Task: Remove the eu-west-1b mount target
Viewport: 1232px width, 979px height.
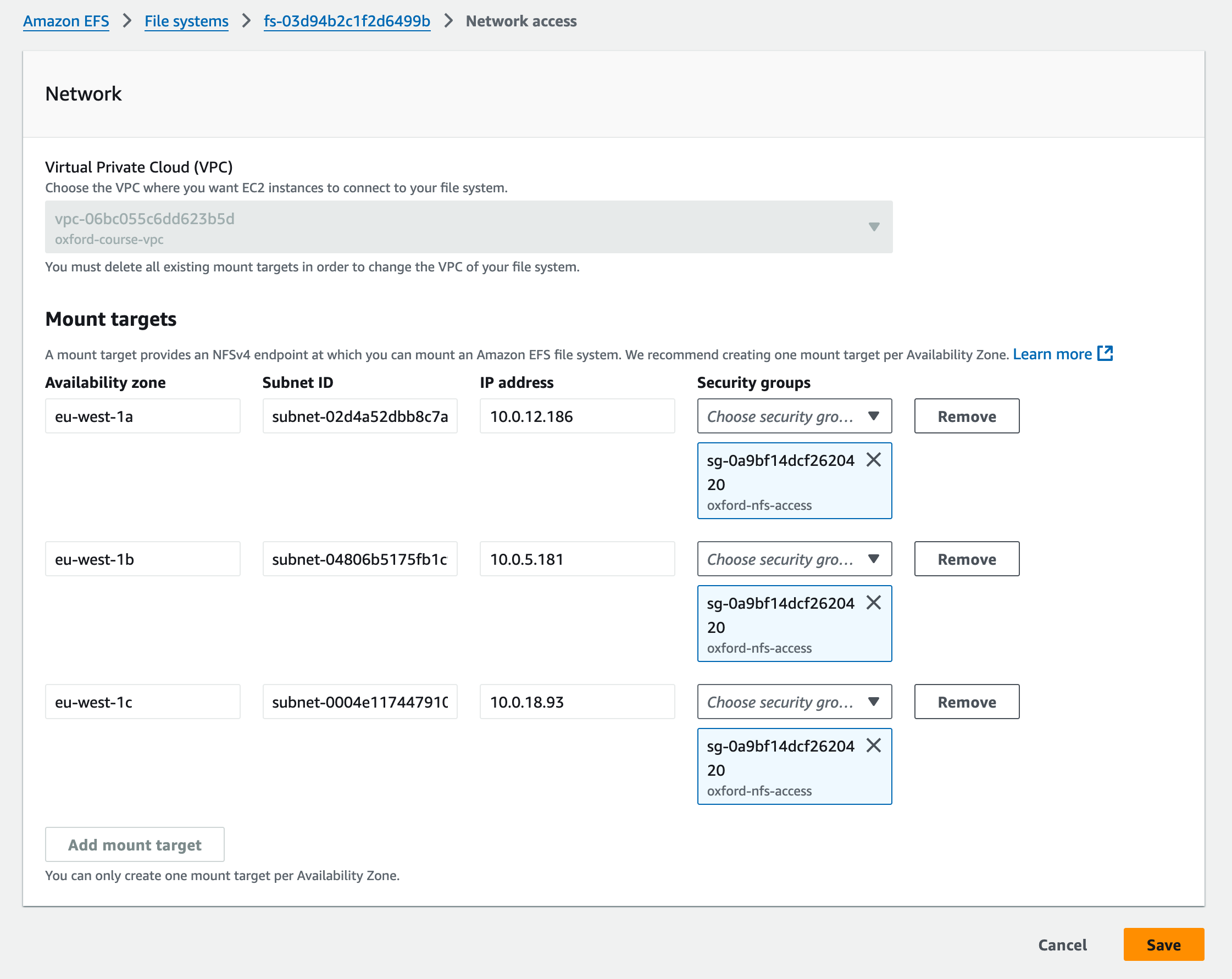Action: (x=966, y=559)
